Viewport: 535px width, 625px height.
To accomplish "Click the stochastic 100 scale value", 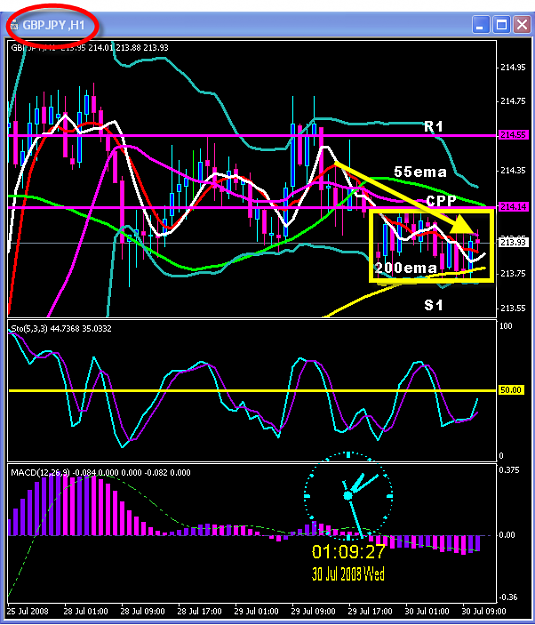I will [x=506, y=326].
